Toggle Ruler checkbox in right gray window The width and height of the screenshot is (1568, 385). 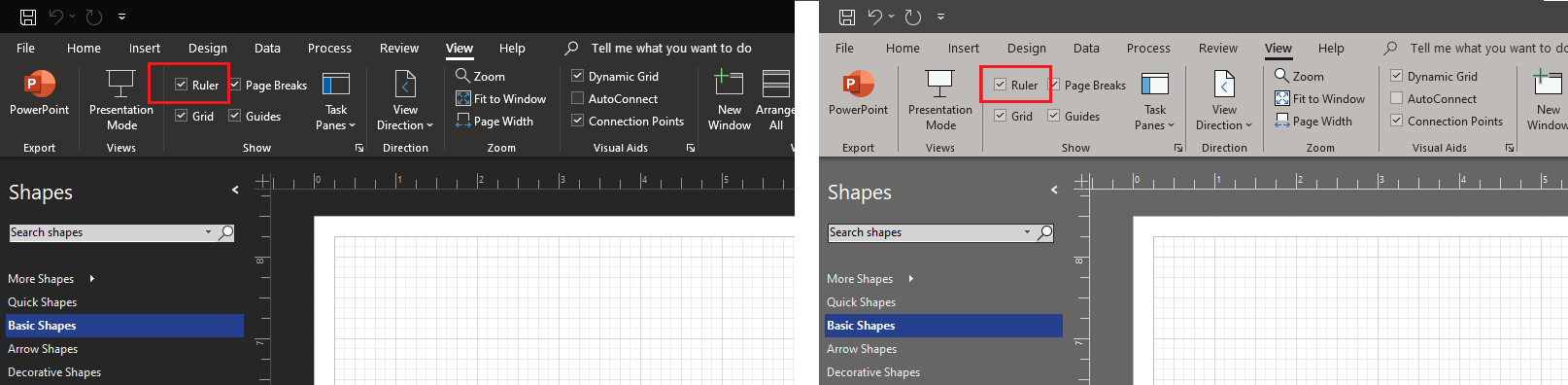pos(1000,85)
